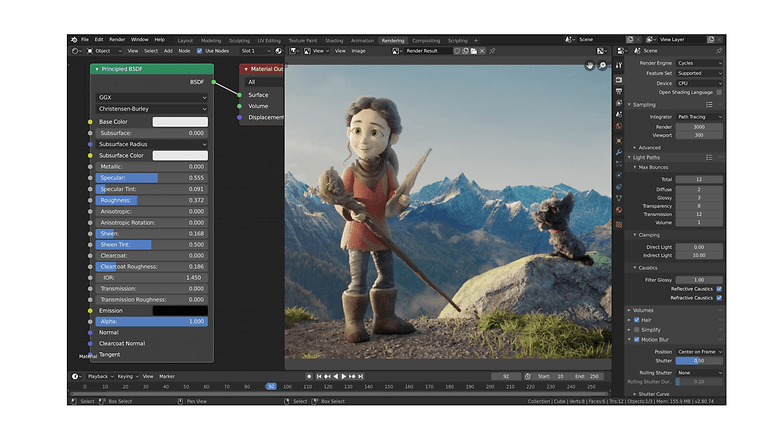Open the Scene properties tab icon
Screen dimensions: 782x440
coord(619,114)
